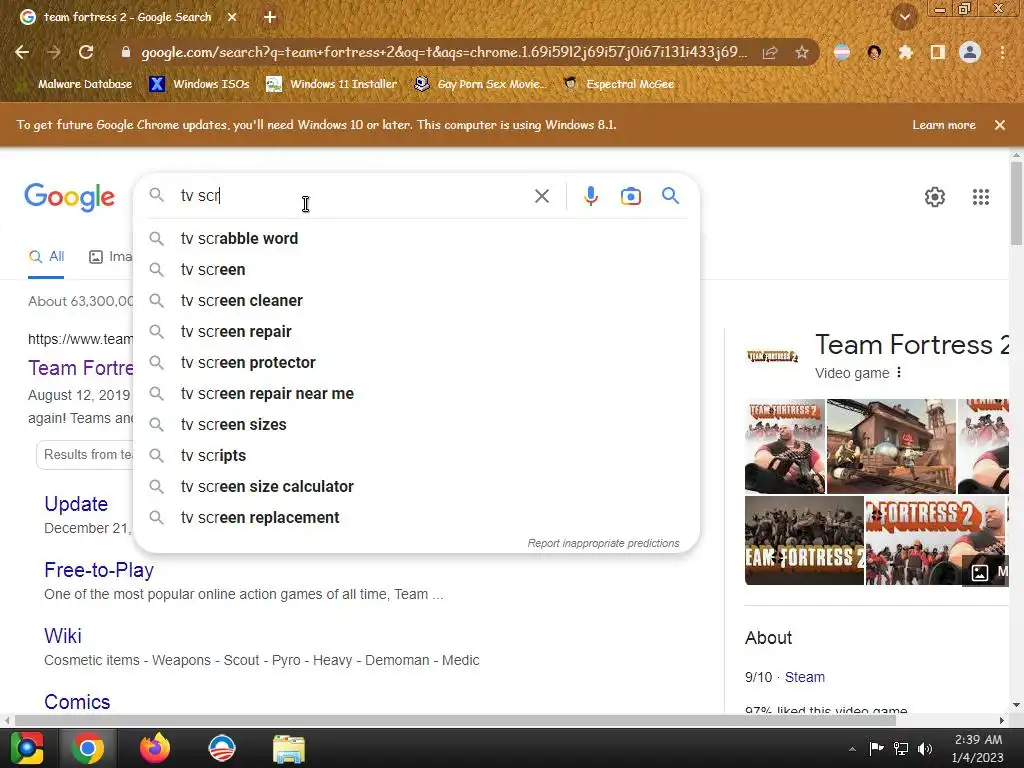Open the taskbar volume speaker icon
1024x768 pixels.
point(925,748)
